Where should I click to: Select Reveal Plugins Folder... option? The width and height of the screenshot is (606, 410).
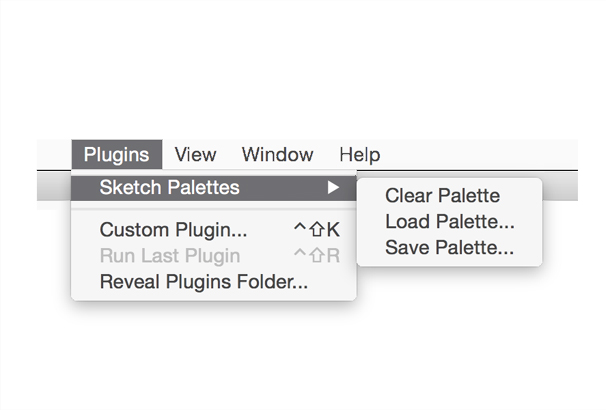pyautogui.click(x=204, y=281)
